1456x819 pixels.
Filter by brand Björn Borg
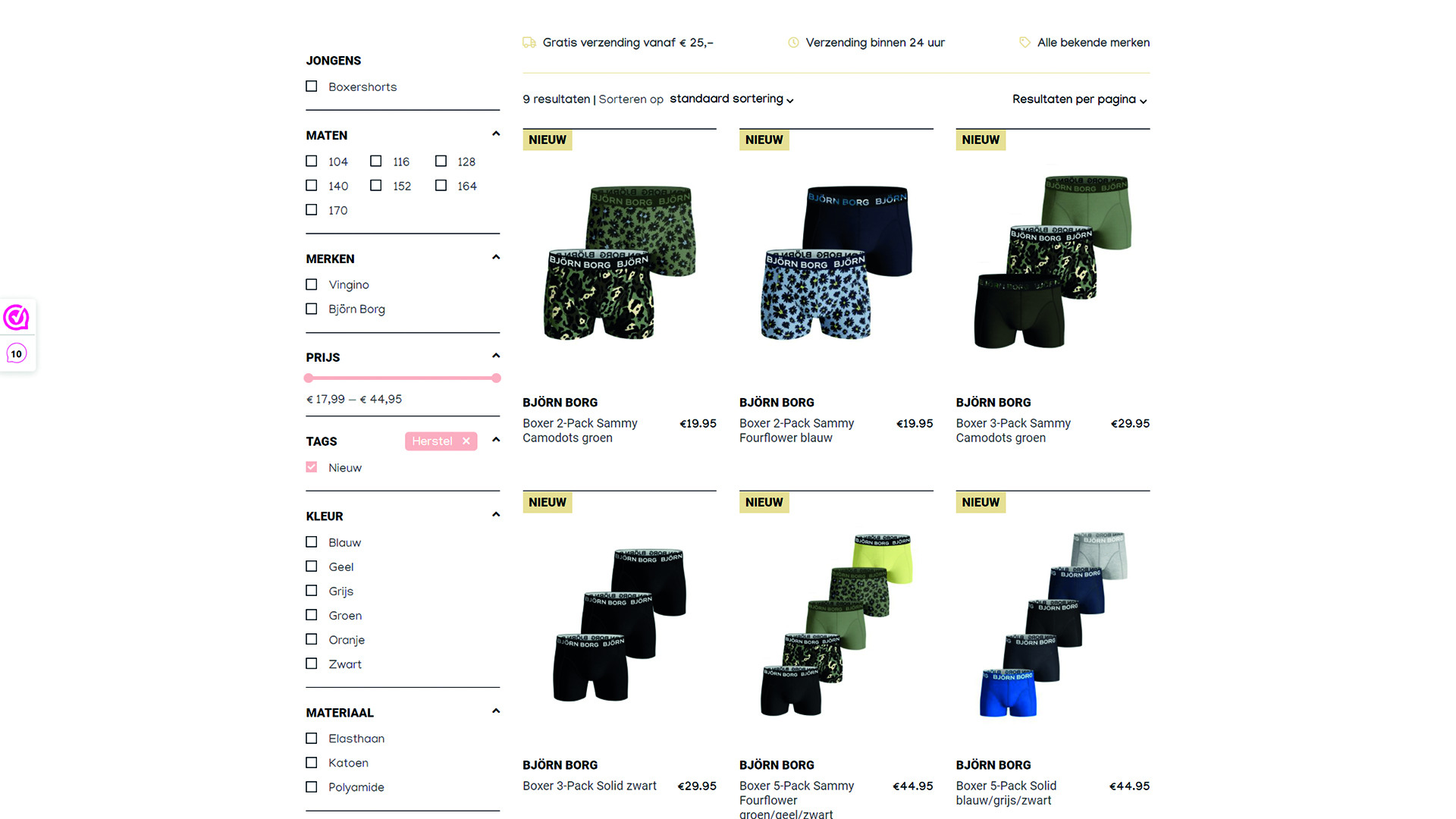coord(311,309)
